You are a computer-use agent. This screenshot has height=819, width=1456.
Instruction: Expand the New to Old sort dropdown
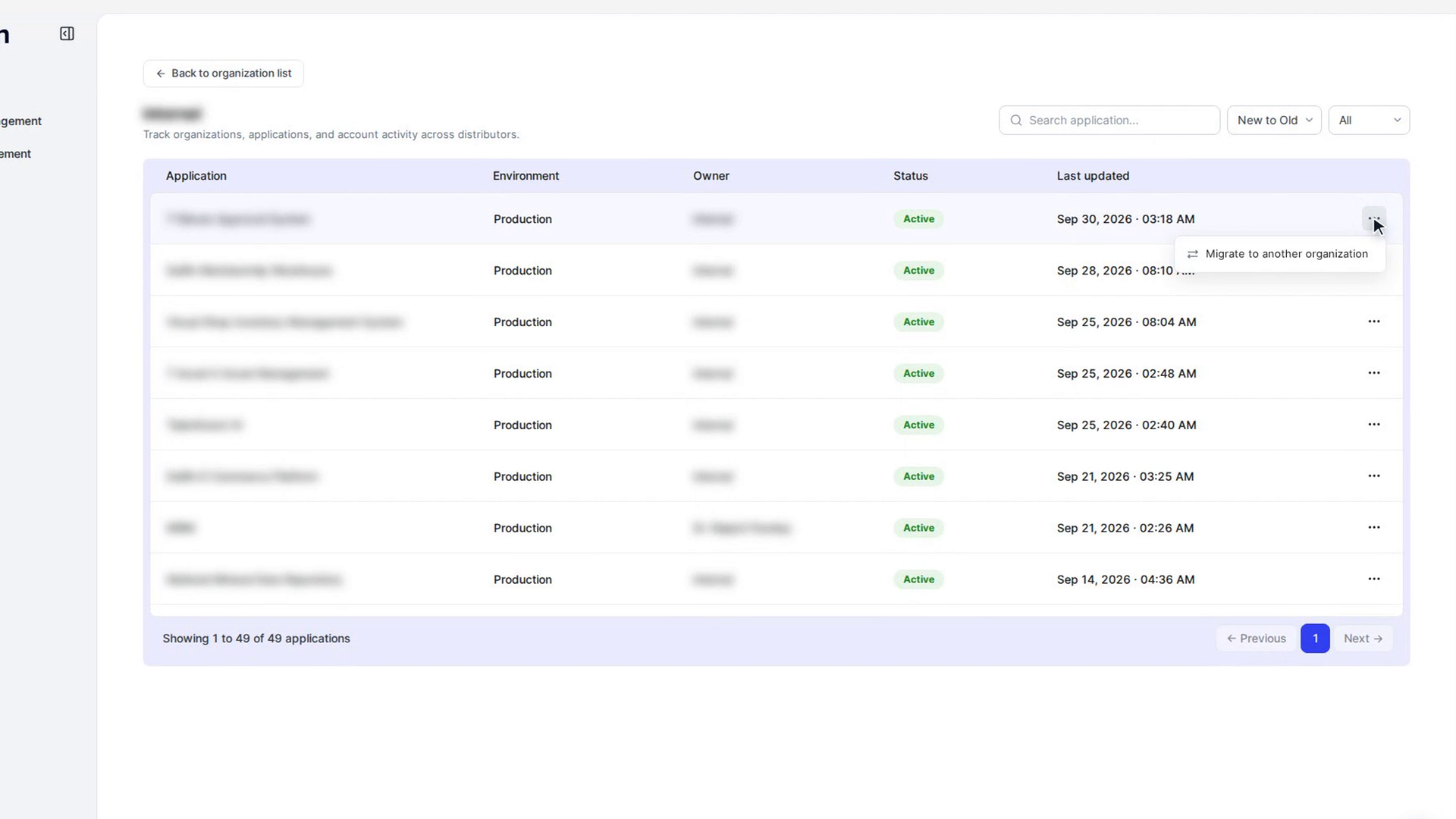[1274, 121]
